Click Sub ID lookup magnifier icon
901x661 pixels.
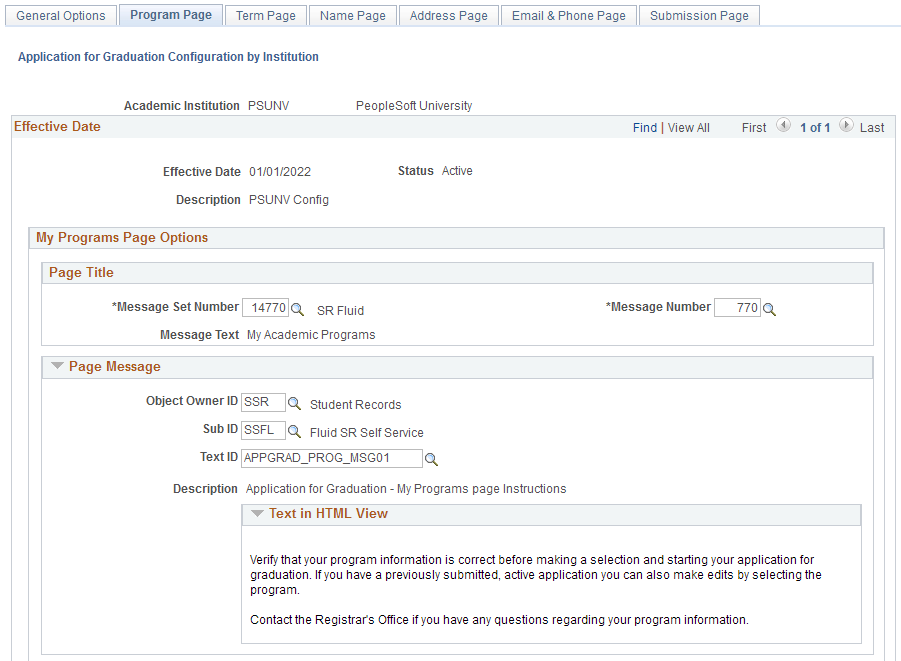pyautogui.click(x=294, y=431)
